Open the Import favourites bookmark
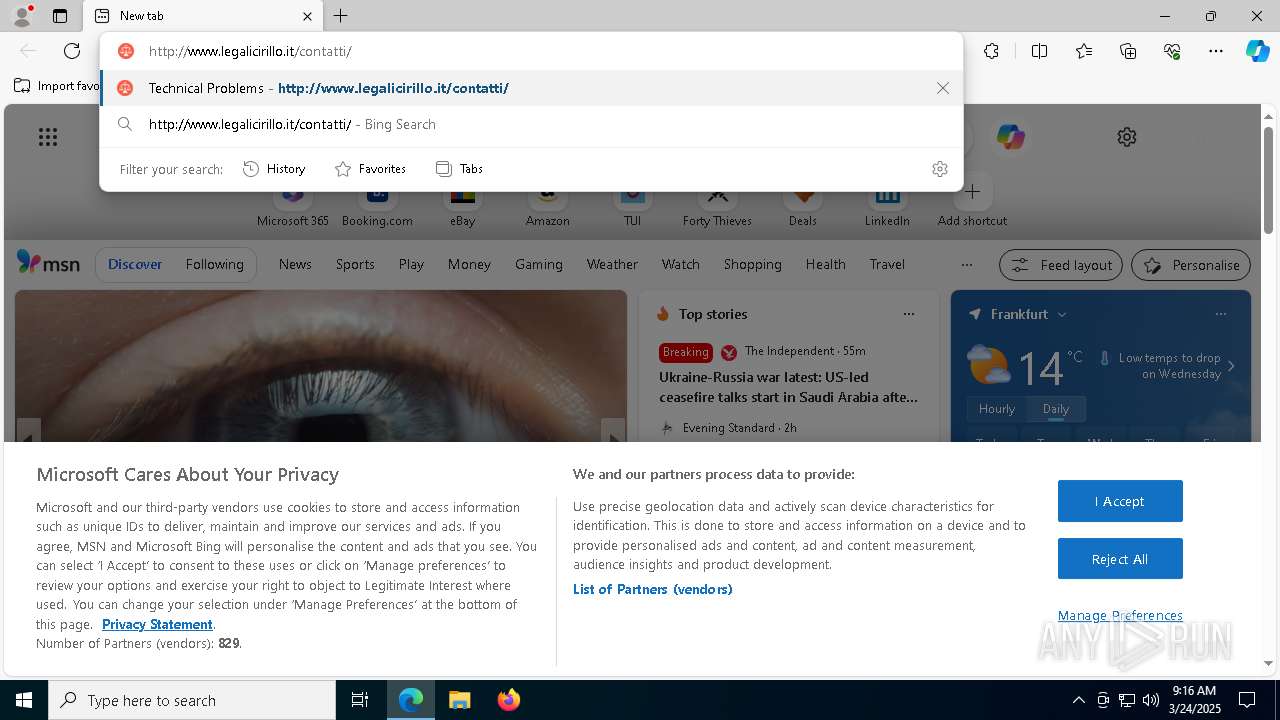 (57, 86)
